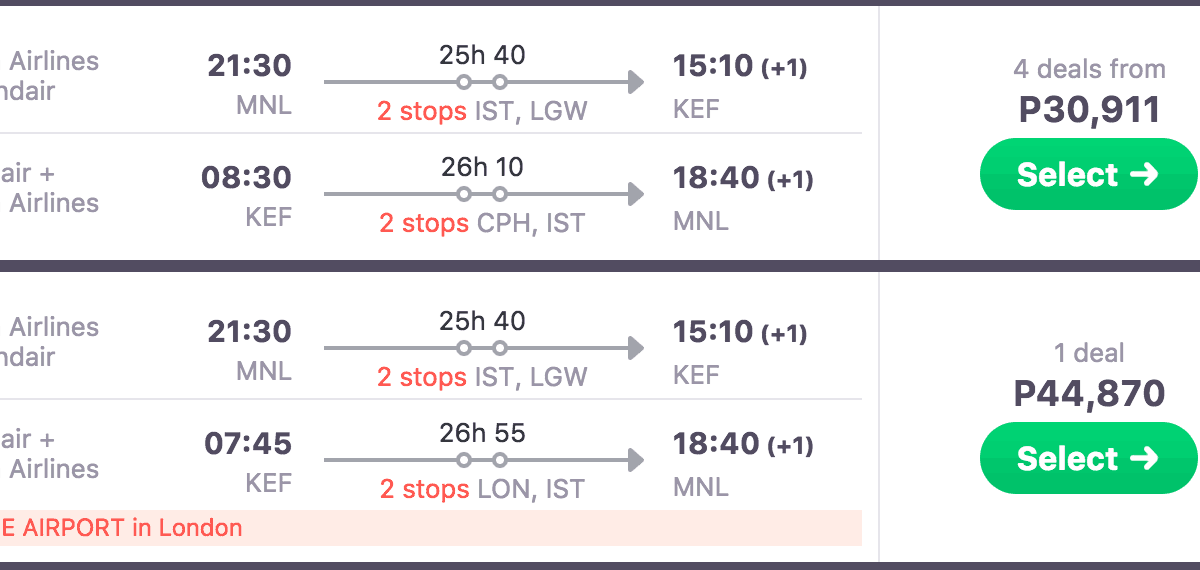Screen dimensions: 1200x570
Task: Select the P44,870 price
Action: [x=1089, y=393]
